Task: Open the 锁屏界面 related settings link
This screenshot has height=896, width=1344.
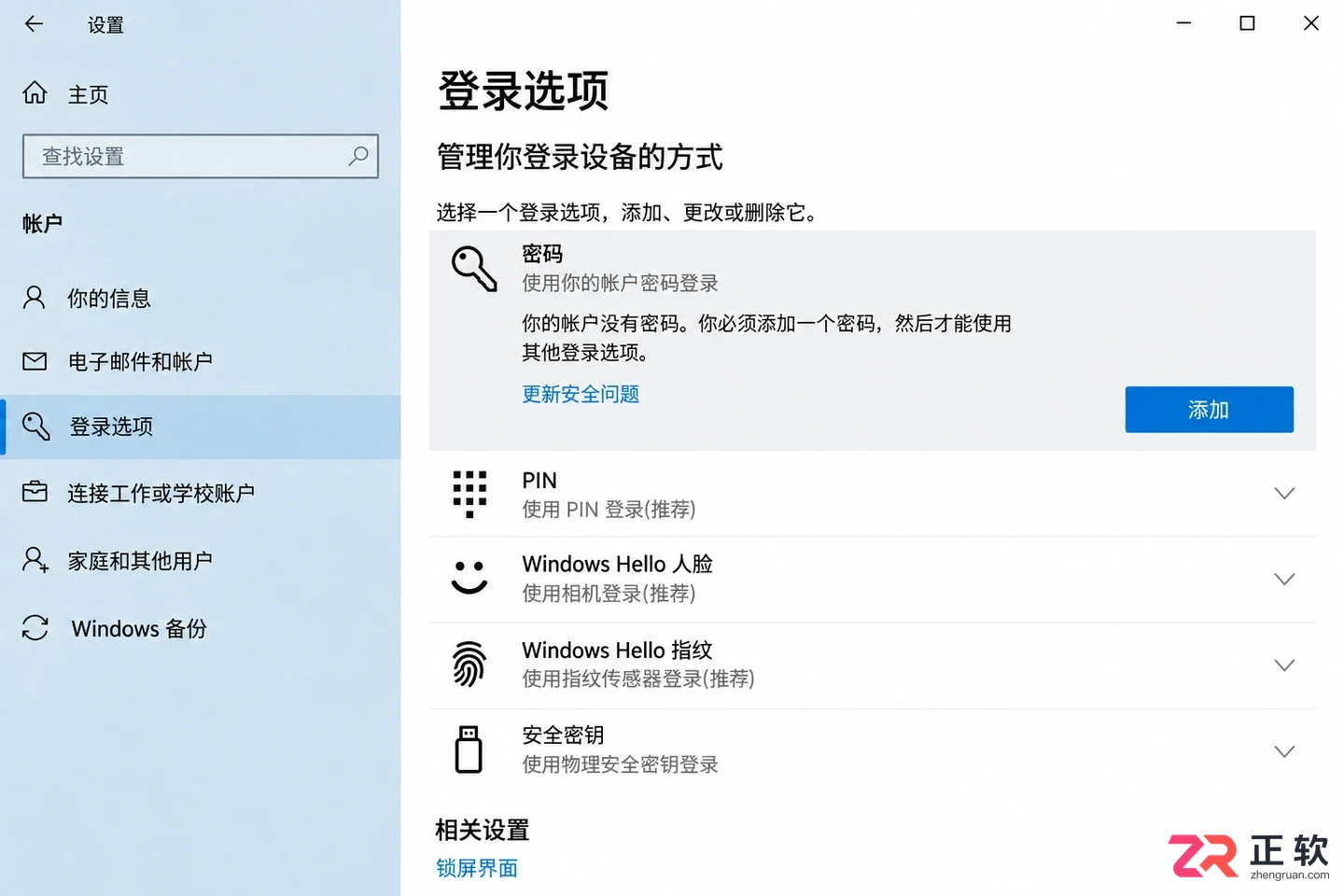Action: [477, 868]
